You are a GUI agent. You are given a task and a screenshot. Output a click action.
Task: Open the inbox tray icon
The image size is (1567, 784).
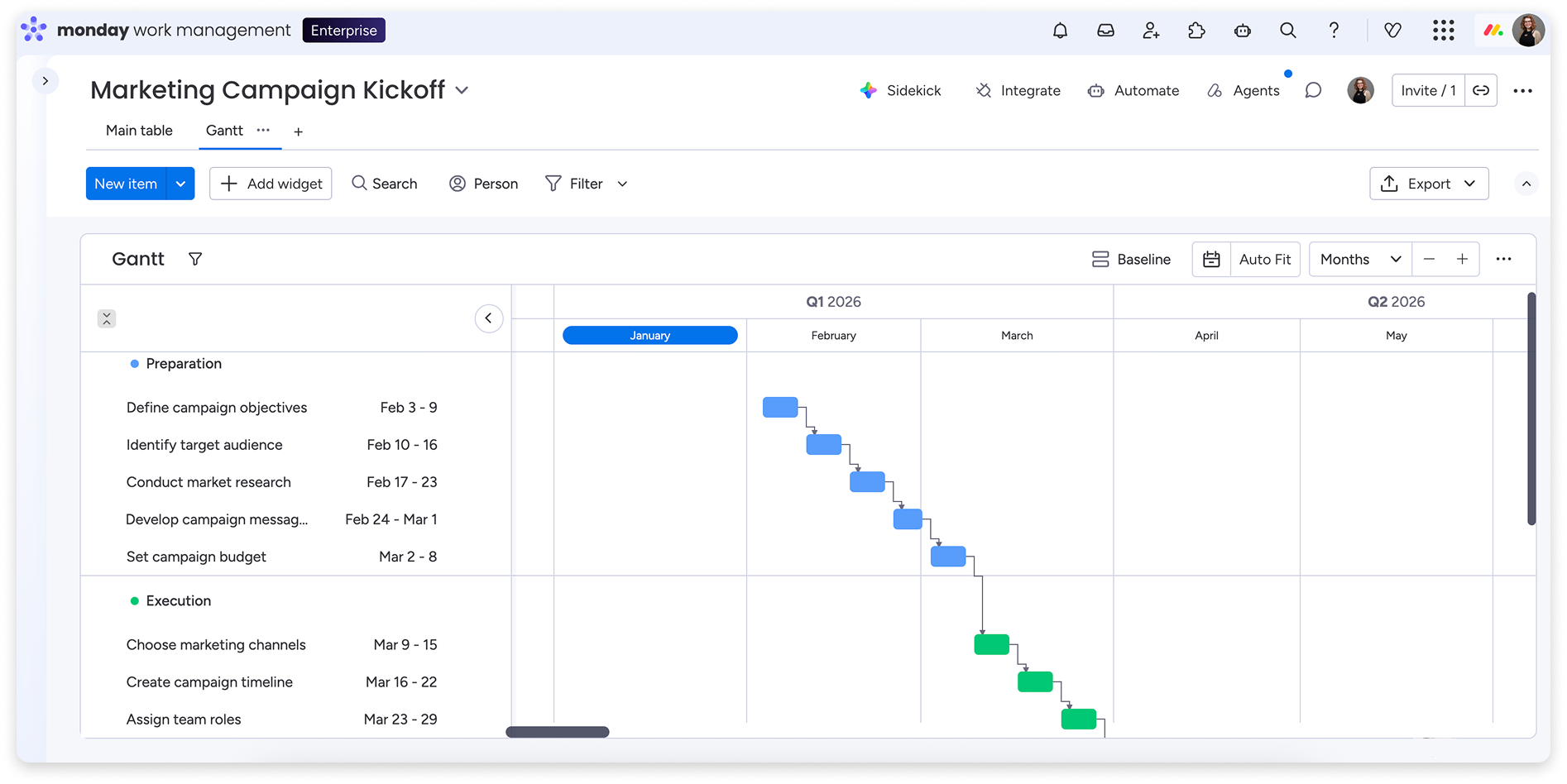click(x=1105, y=31)
